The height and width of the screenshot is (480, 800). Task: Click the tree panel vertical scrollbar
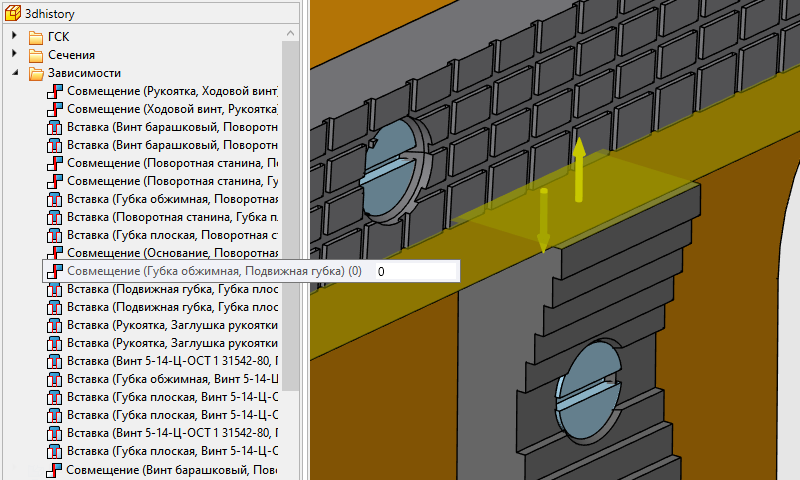coord(291,200)
